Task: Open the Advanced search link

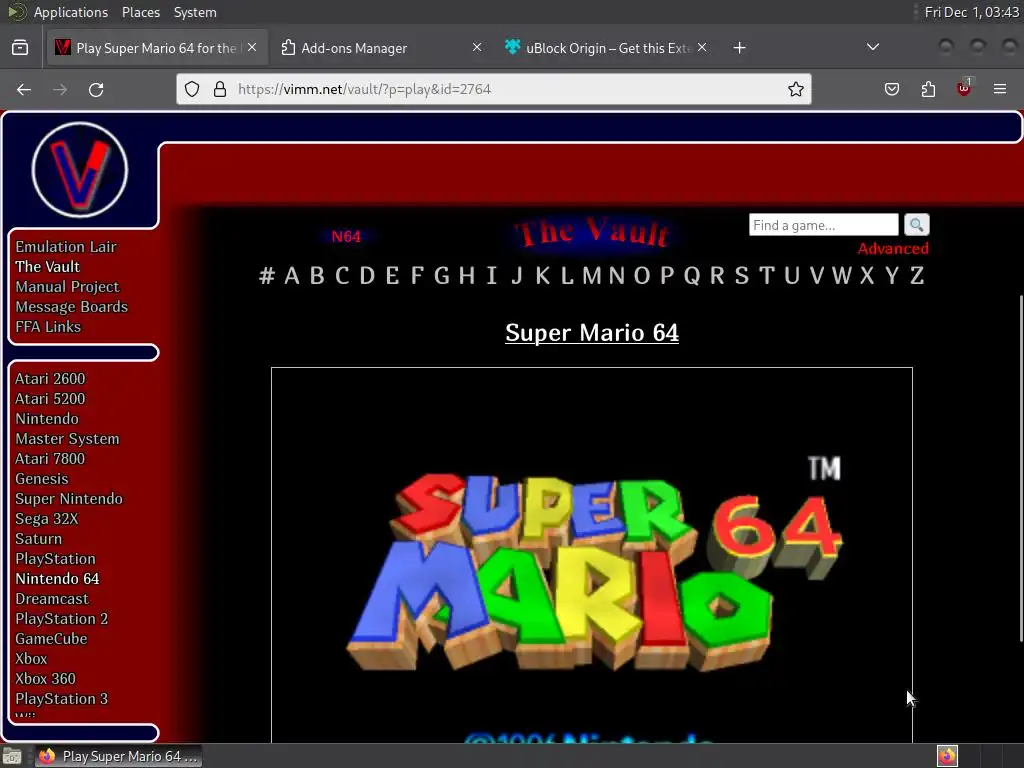Action: click(893, 249)
